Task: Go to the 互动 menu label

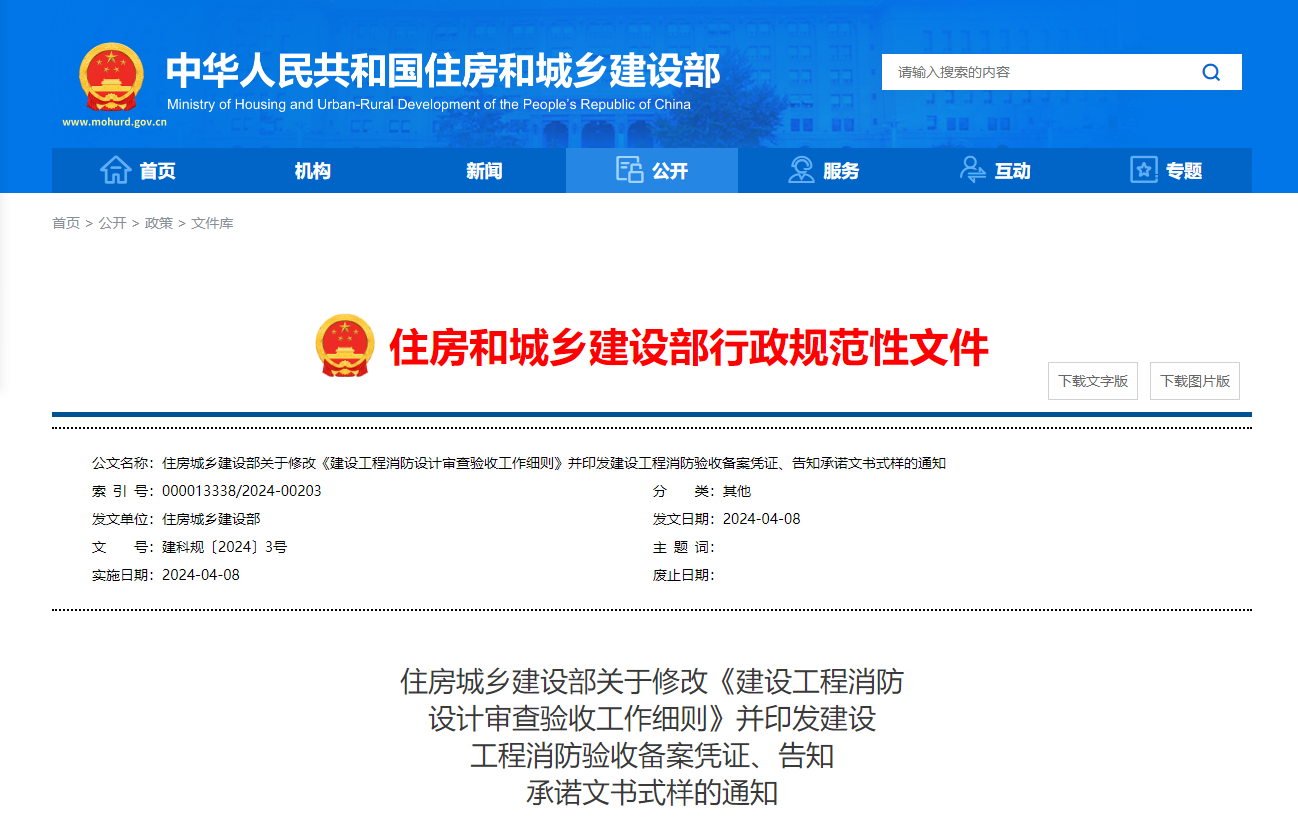Action: click(1012, 171)
